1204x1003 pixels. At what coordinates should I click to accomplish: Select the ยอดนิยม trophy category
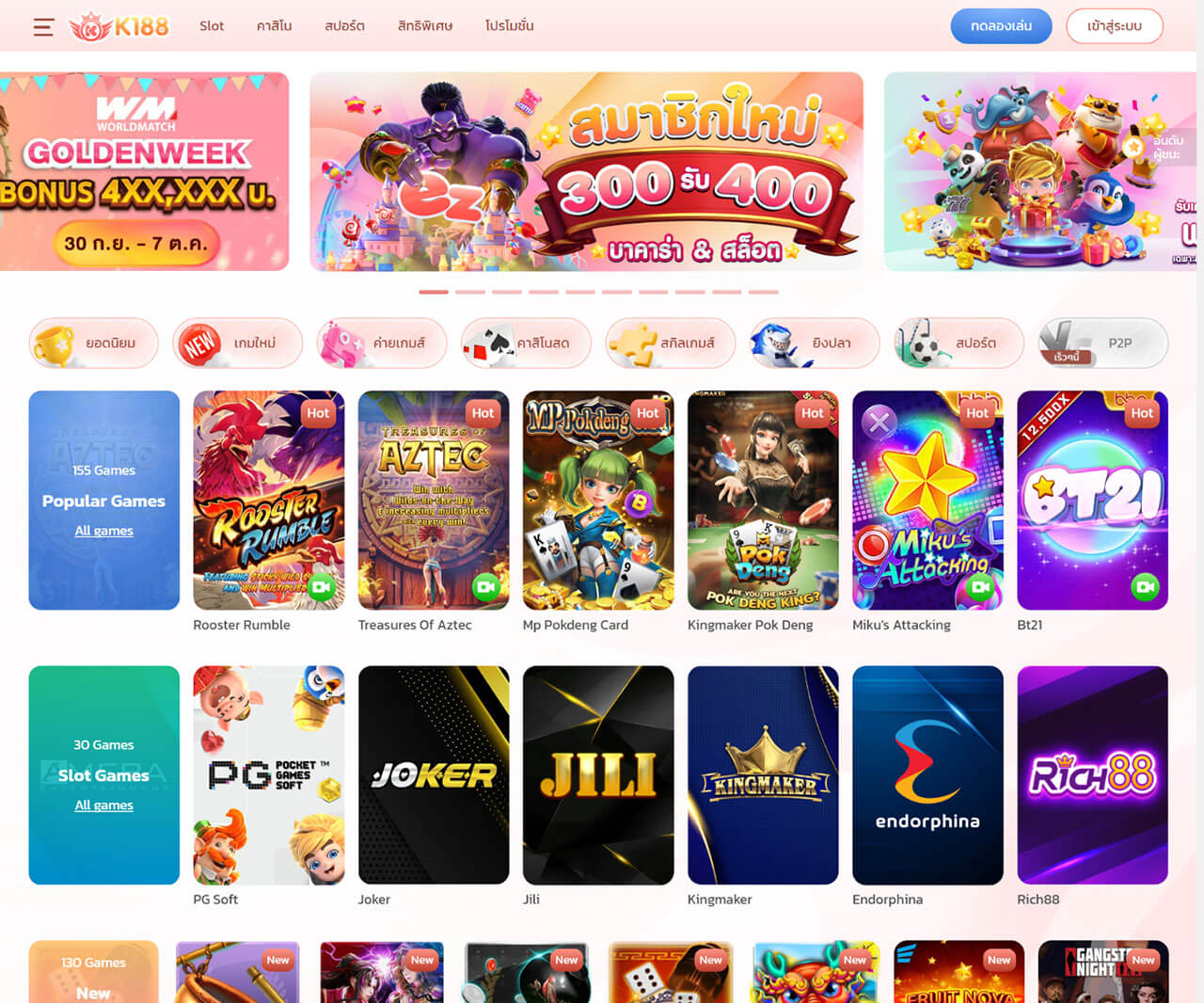(x=93, y=343)
